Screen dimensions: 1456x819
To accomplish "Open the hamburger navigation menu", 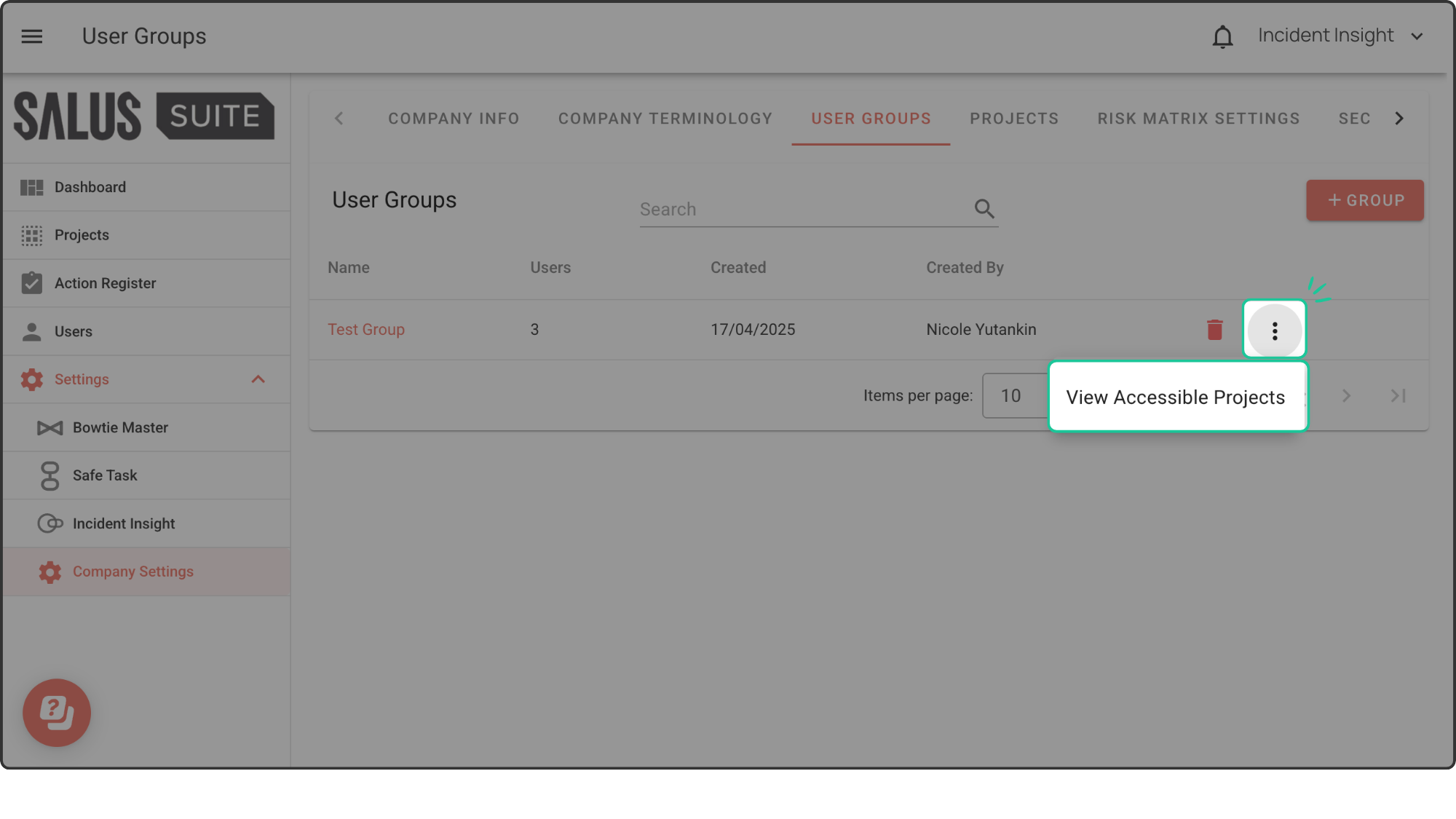I will pyautogui.click(x=31, y=36).
